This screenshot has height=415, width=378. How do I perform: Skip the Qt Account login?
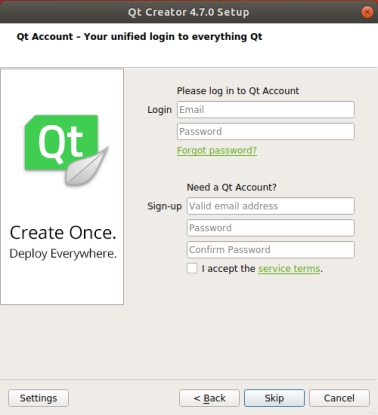point(274,398)
